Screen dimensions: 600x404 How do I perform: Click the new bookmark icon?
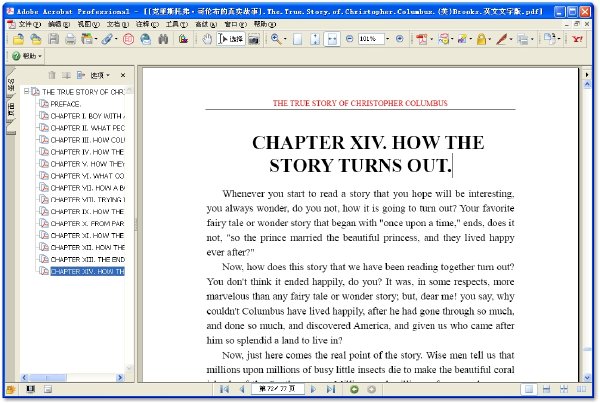point(66,75)
